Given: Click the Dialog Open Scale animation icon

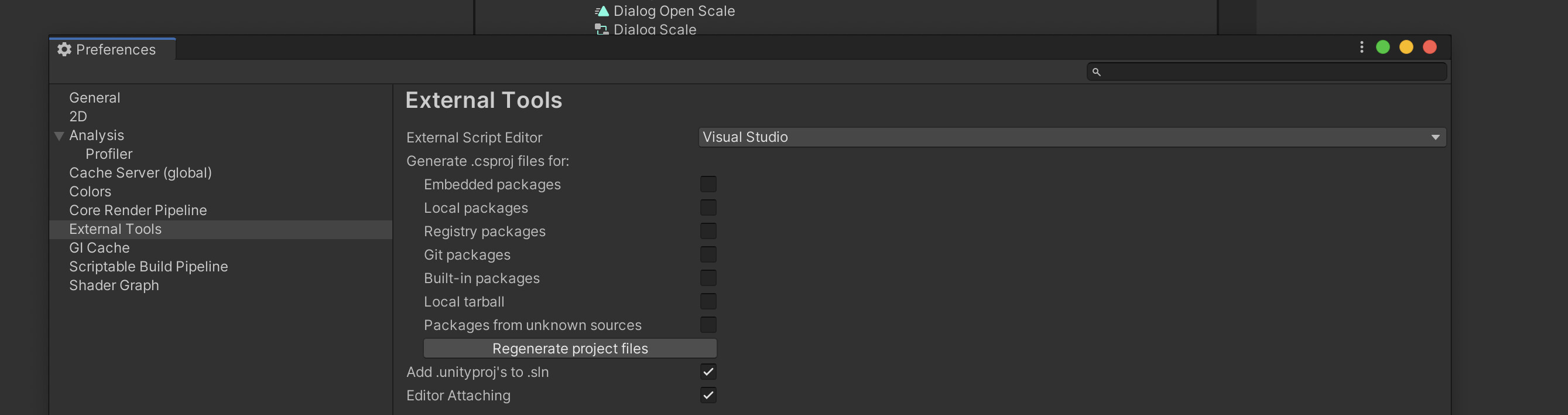Looking at the screenshot, I should tap(601, 11).
